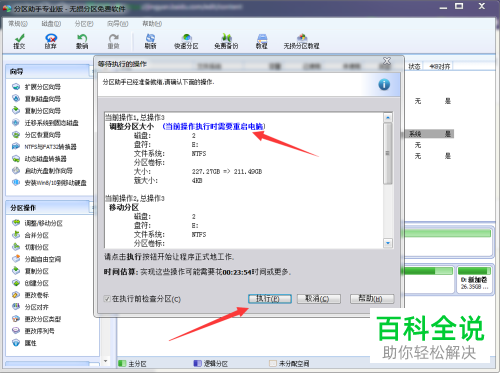Click the 4K对齐 column header
Viewport: 500px width, 373px height.
[x=440, y=66]
